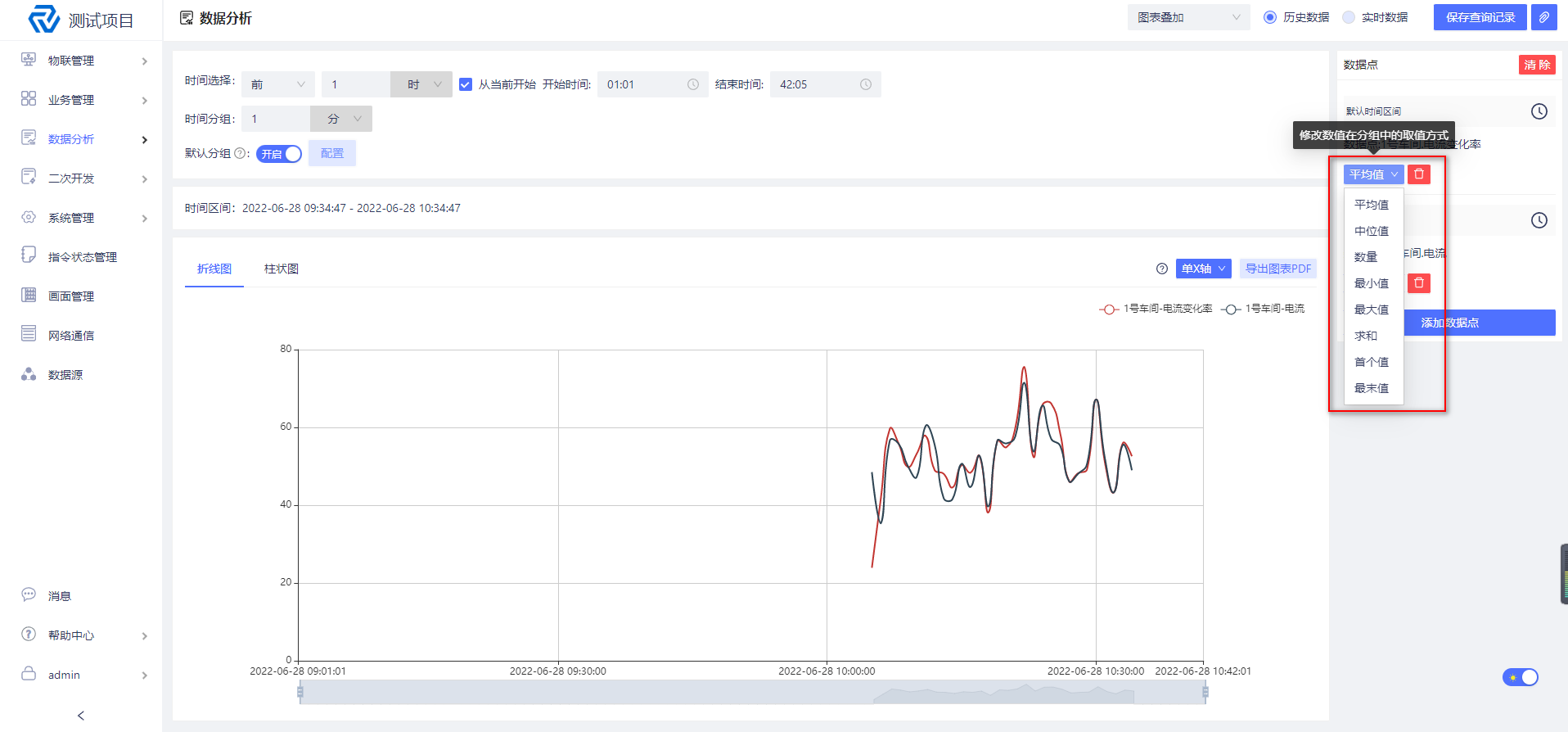Delete the 1号车间.电流 data point

1419,283
